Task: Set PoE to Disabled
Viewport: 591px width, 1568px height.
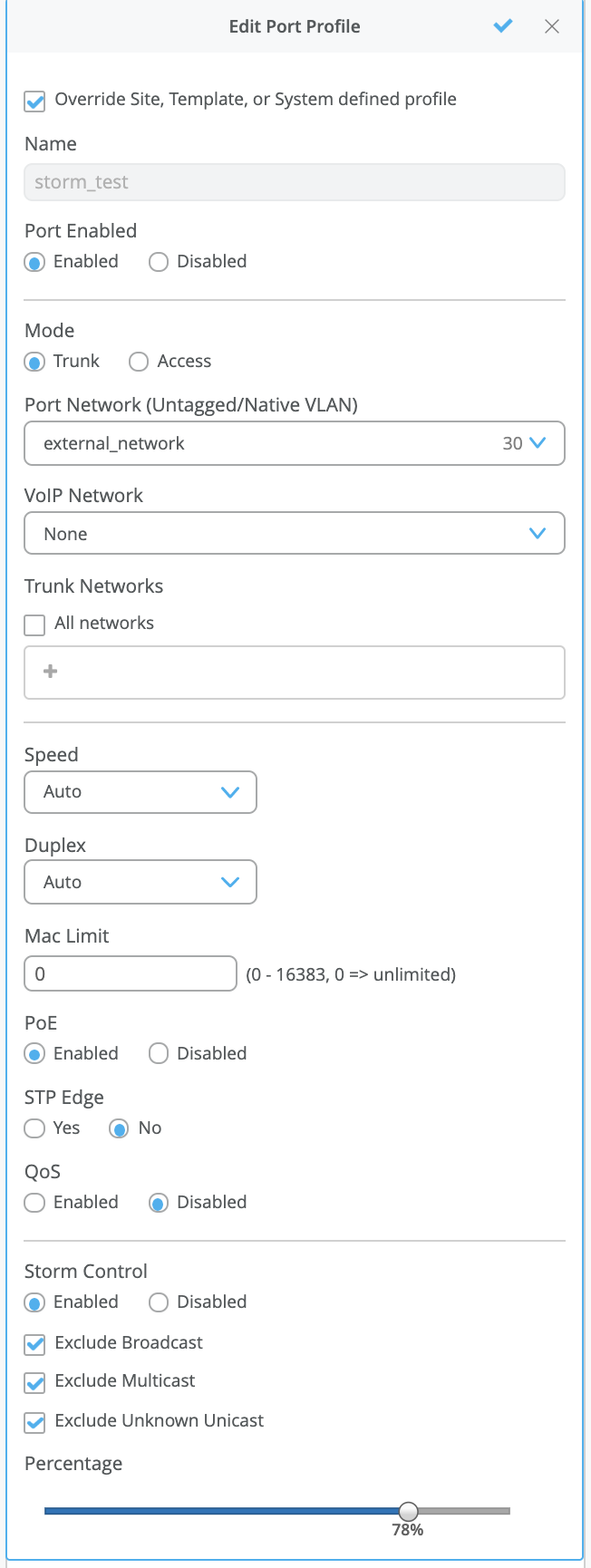Action: [159, 1054]
